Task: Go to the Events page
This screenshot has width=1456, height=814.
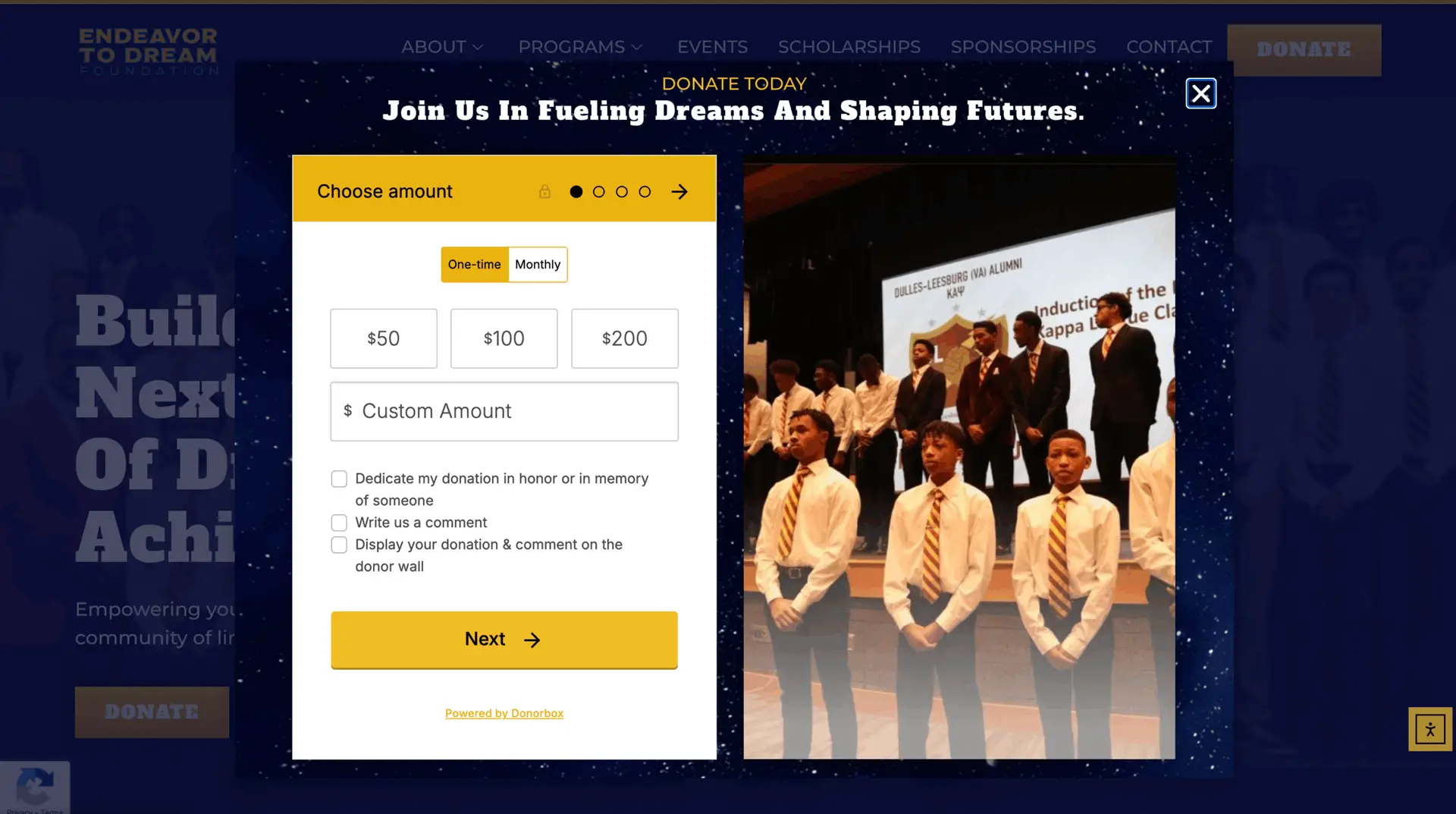Action: point(712,47)
